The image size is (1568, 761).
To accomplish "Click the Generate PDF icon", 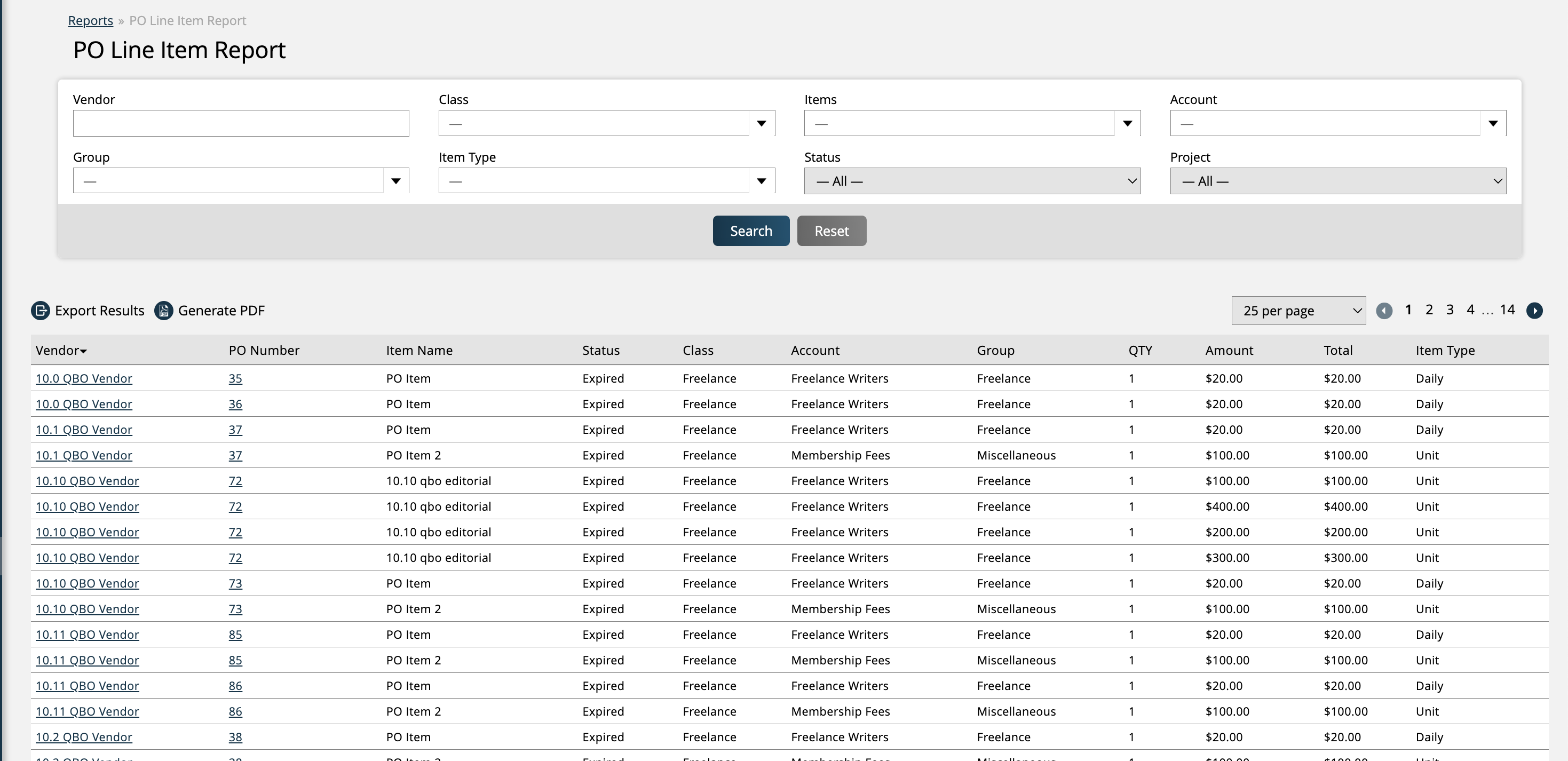I will pos(164,311).
